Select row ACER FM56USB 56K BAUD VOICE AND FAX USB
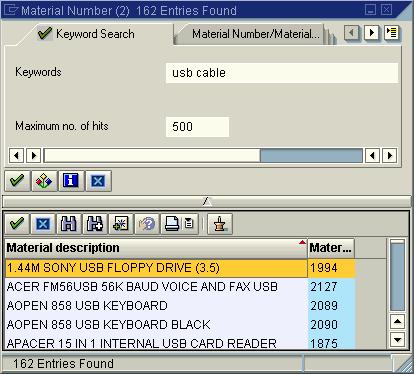The width and height of the screenshot is (414, 374). [156, 287]
